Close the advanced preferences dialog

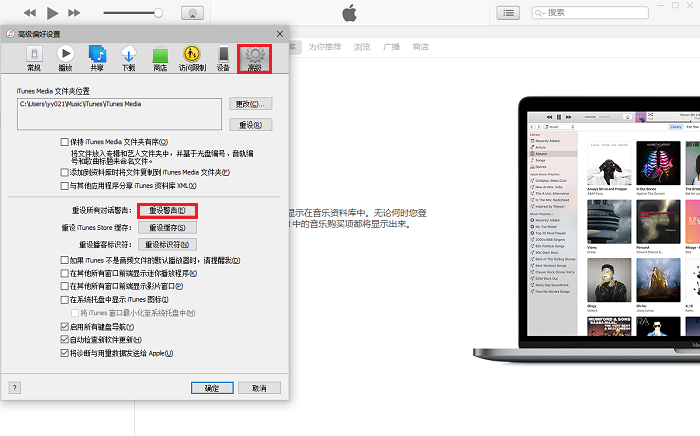(x=280, y=34)
